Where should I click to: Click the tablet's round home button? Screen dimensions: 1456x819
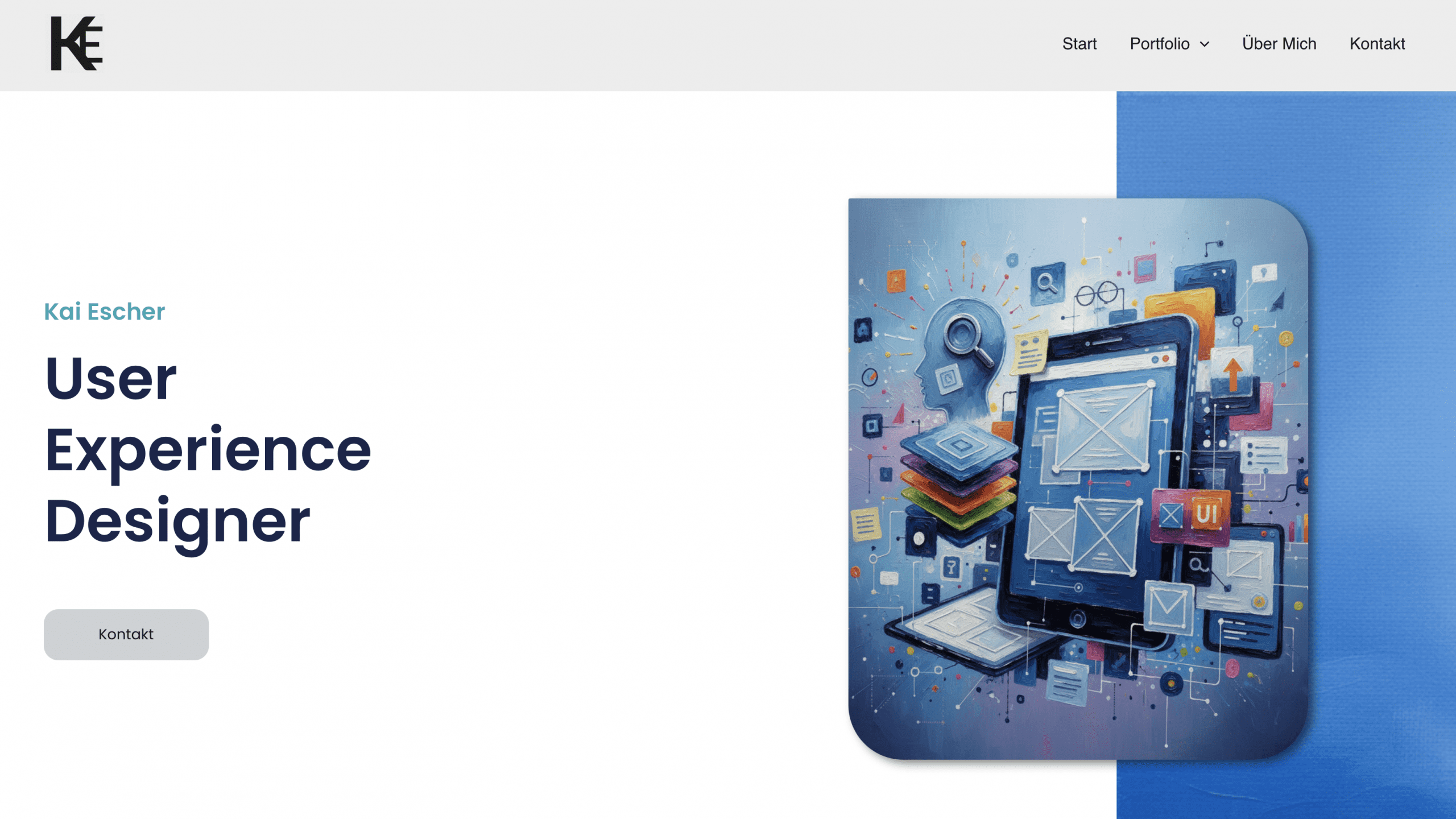pos(1077,618)
